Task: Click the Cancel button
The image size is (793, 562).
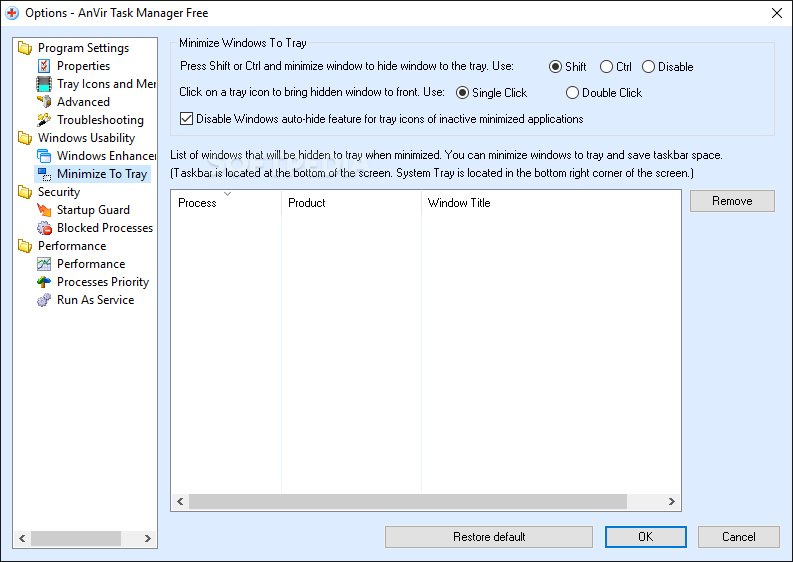Action: (x=738, y=537)
